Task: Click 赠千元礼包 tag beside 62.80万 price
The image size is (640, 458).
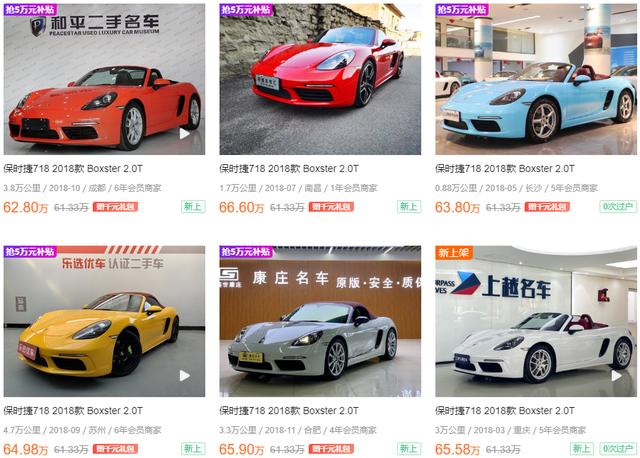Action: tap(116, 207)
